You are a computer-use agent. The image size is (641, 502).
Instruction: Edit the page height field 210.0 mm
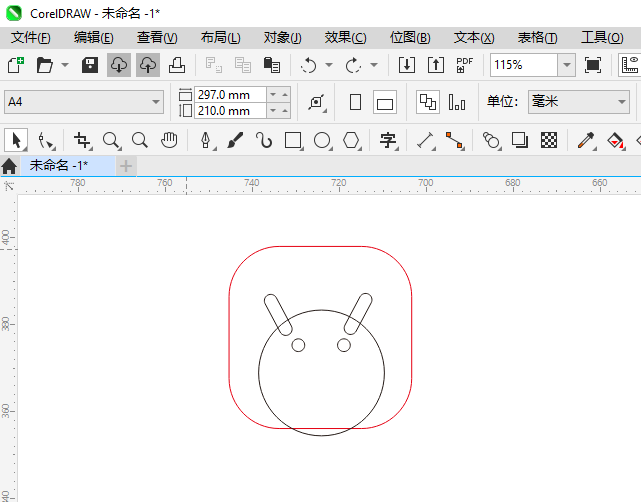pos(230,111)
